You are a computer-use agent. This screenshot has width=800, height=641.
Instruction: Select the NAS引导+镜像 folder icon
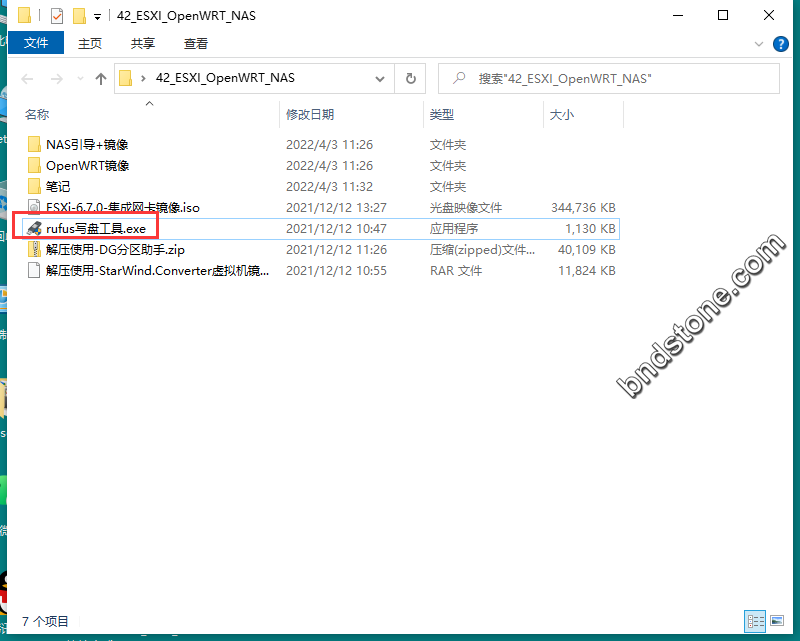click(34, 144)
